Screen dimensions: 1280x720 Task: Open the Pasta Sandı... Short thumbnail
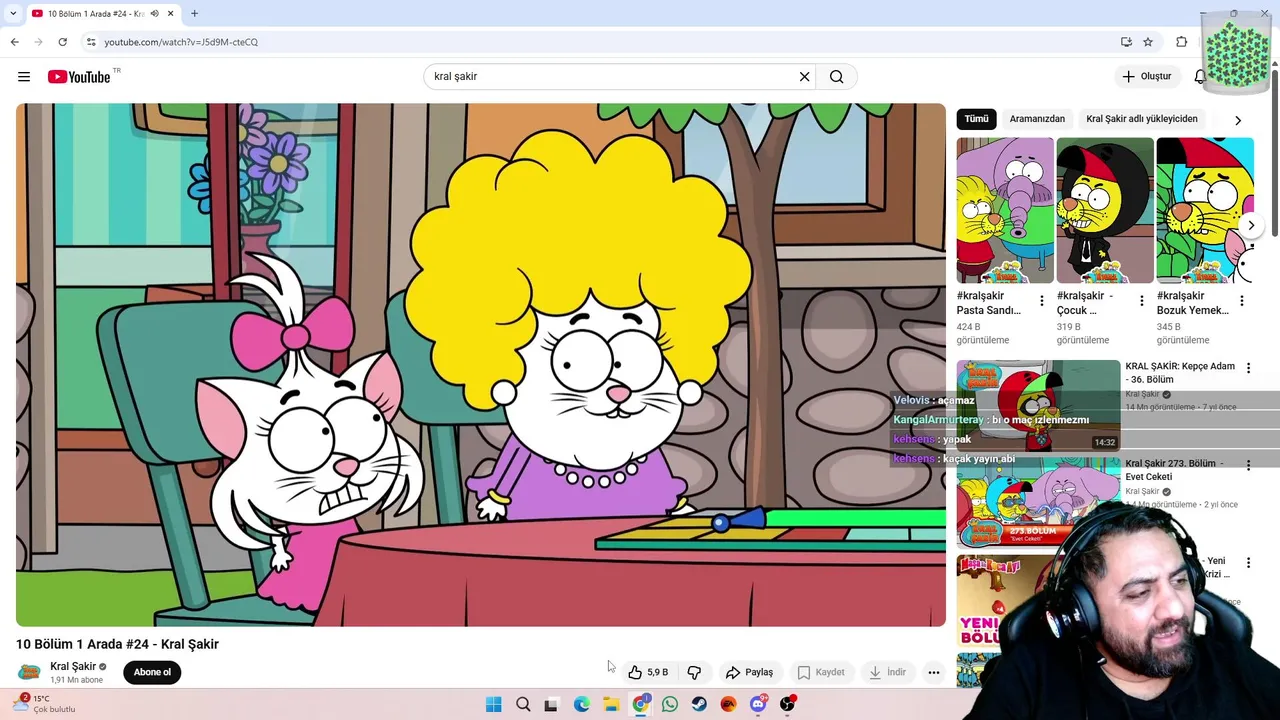pos(1005,210)
